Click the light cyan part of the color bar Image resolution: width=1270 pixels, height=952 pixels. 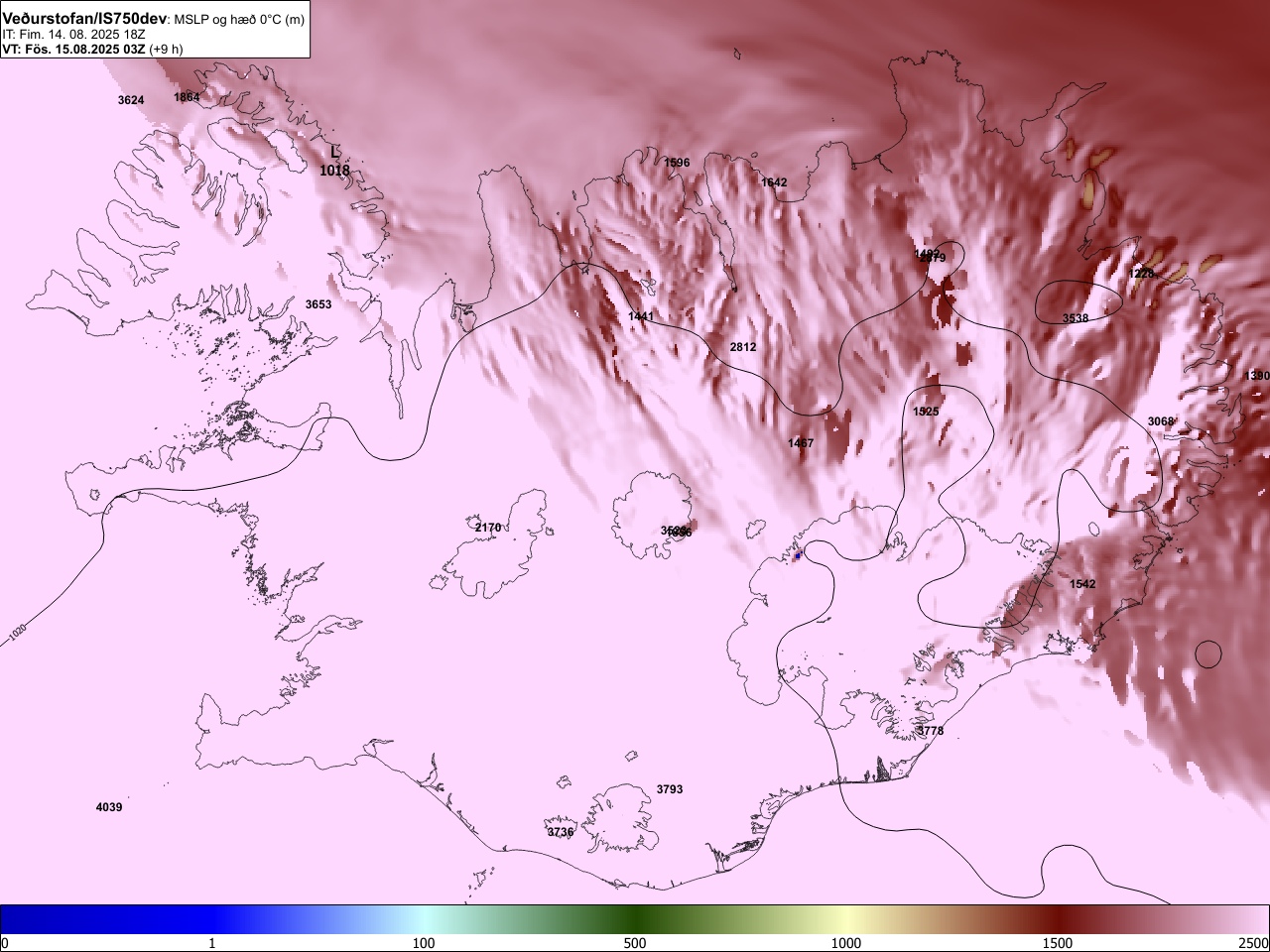pos(424,919)
